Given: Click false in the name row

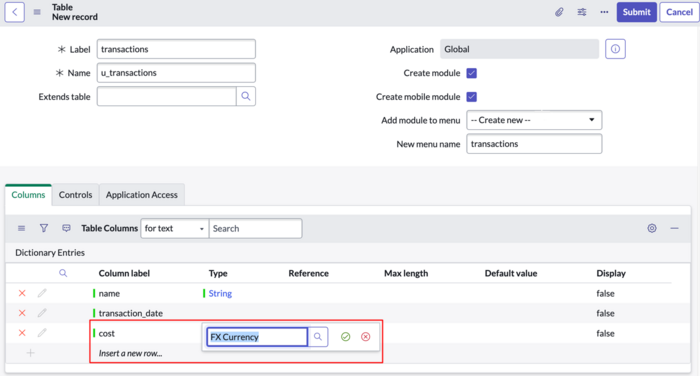Looking at the screenshot, I should [605, 293].
